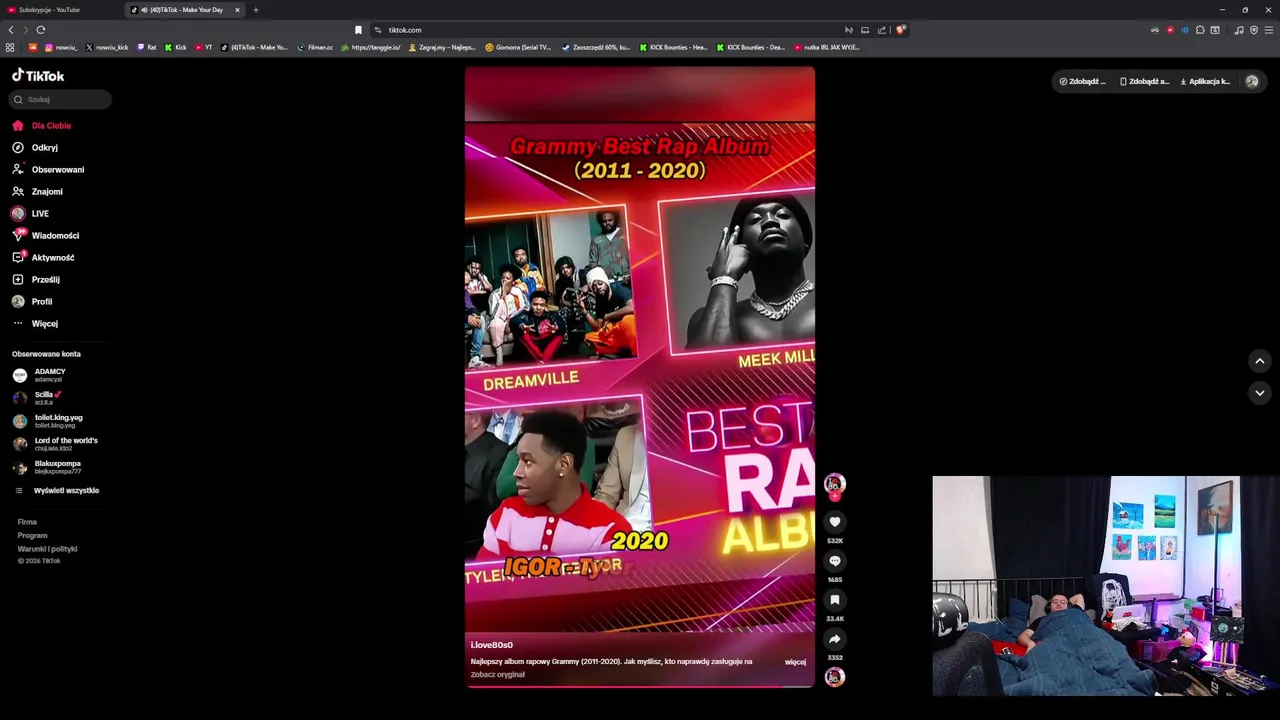Image resolution: width=1280 pixels, height=720 pixels.
Task: Go to previous video arrow
Action: [x=1260, y=361]
